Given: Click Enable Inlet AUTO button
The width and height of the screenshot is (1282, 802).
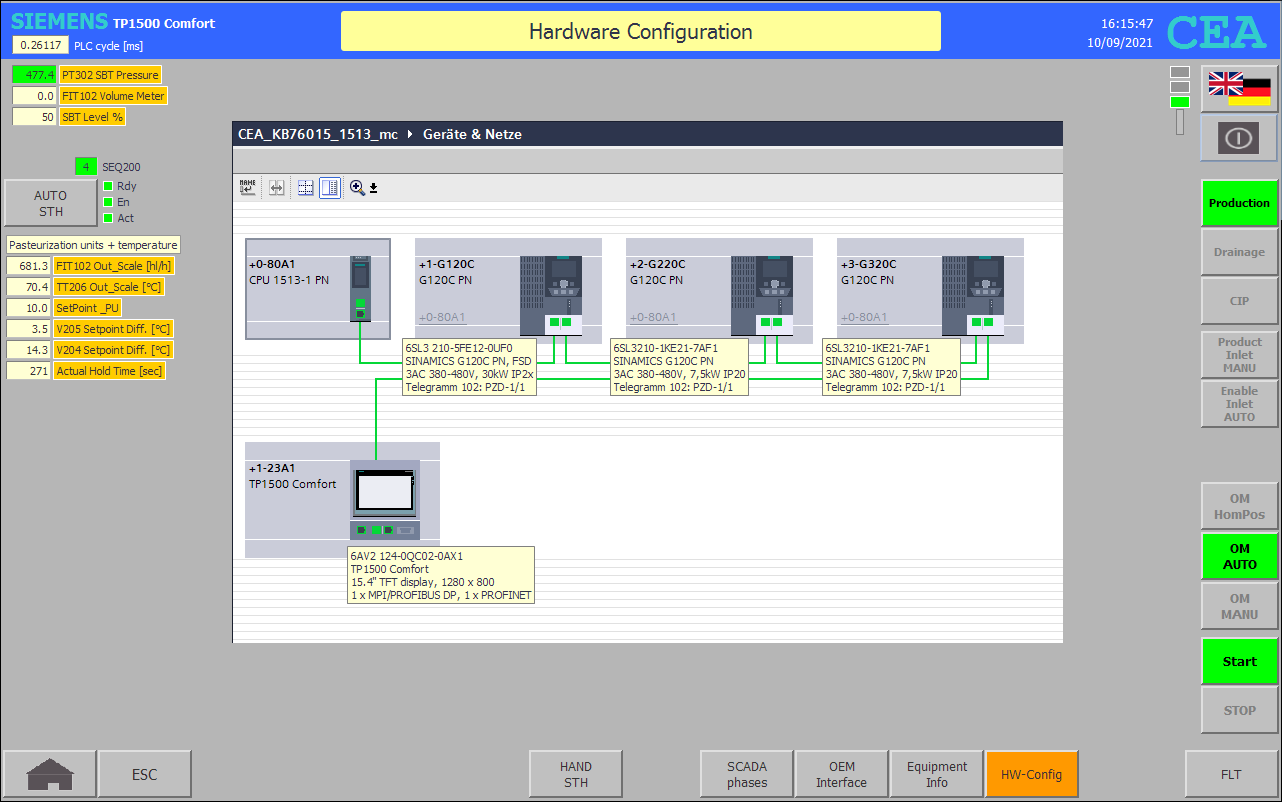Looking at the screenshot, I should [1239, 404].
